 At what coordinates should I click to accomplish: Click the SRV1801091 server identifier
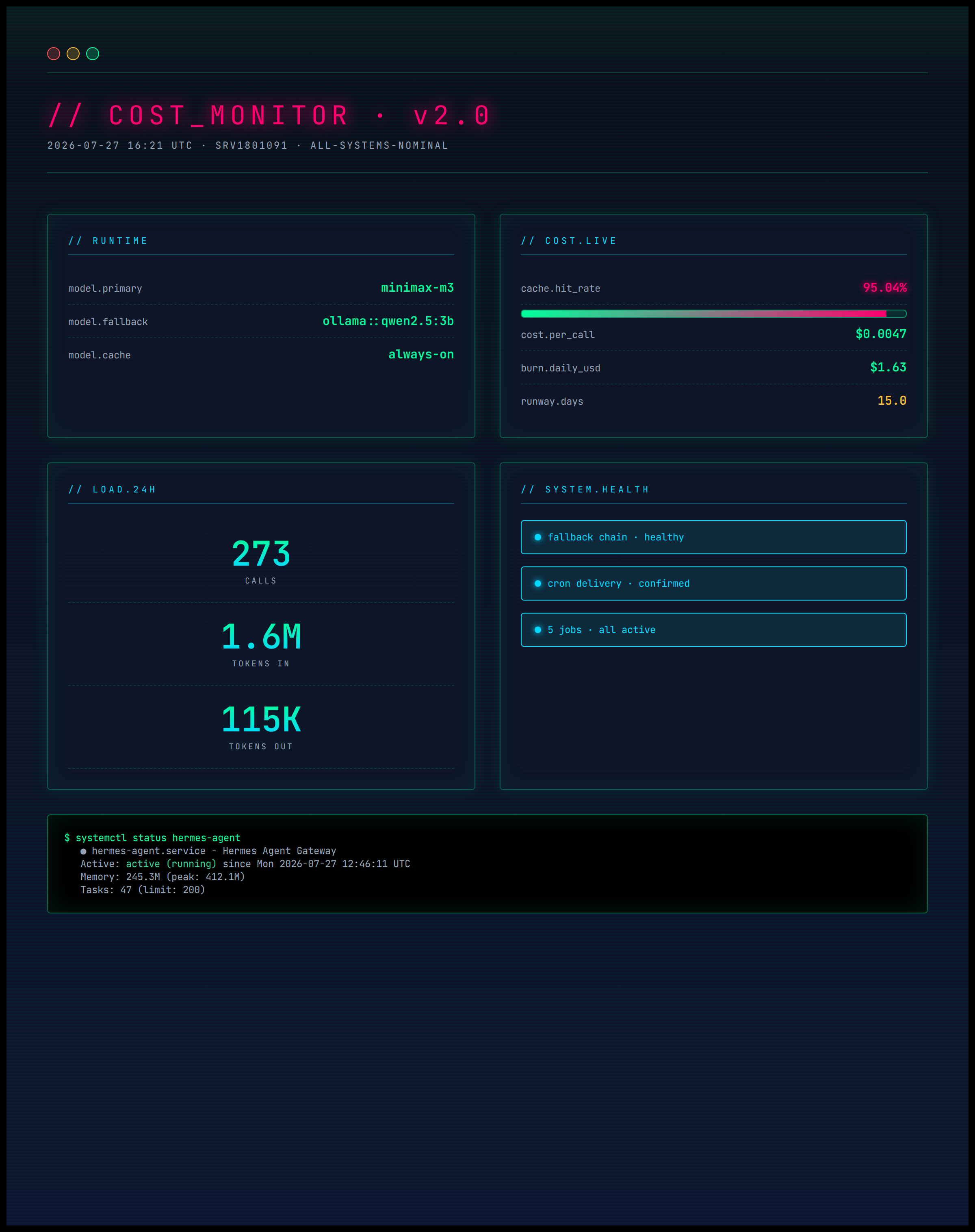pyautogui.click(x=252, y=145)
